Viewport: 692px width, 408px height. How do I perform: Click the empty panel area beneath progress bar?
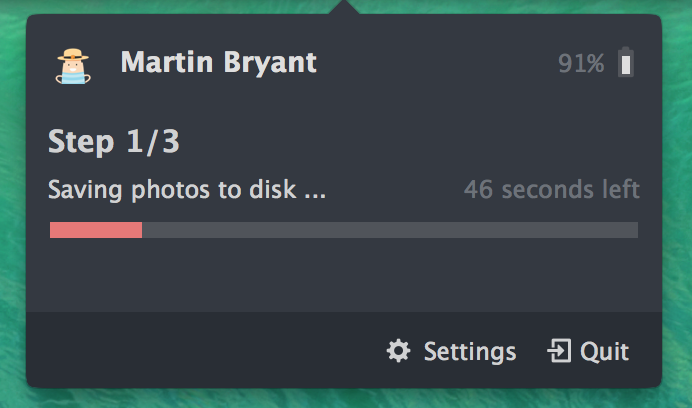click(344, 275)
